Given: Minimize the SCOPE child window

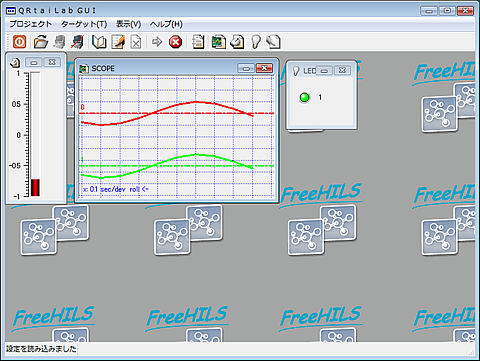Looking at the screenshot, I should [246, 68].
